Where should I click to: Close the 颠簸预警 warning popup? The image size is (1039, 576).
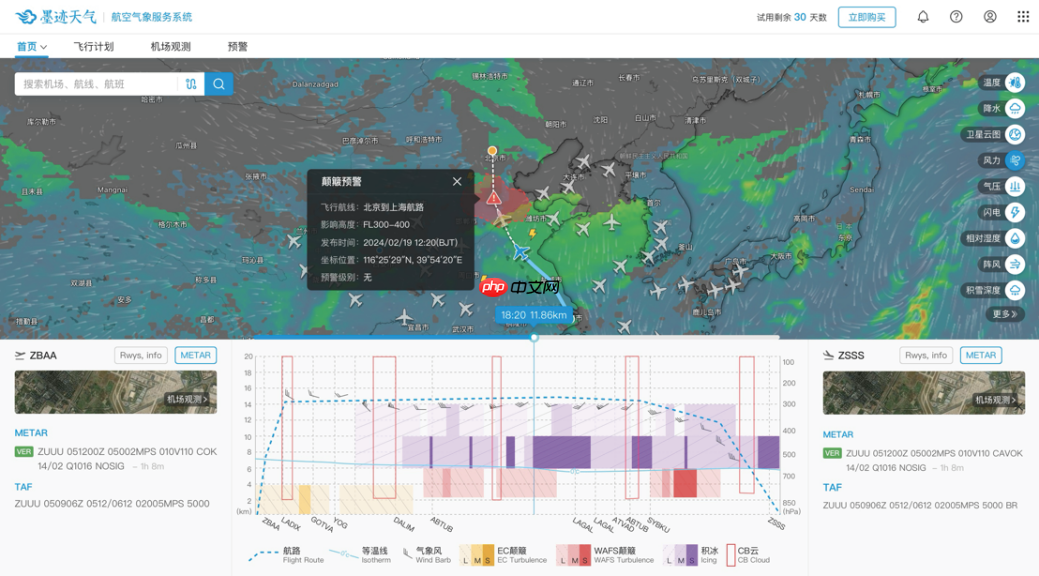[457, 181]
